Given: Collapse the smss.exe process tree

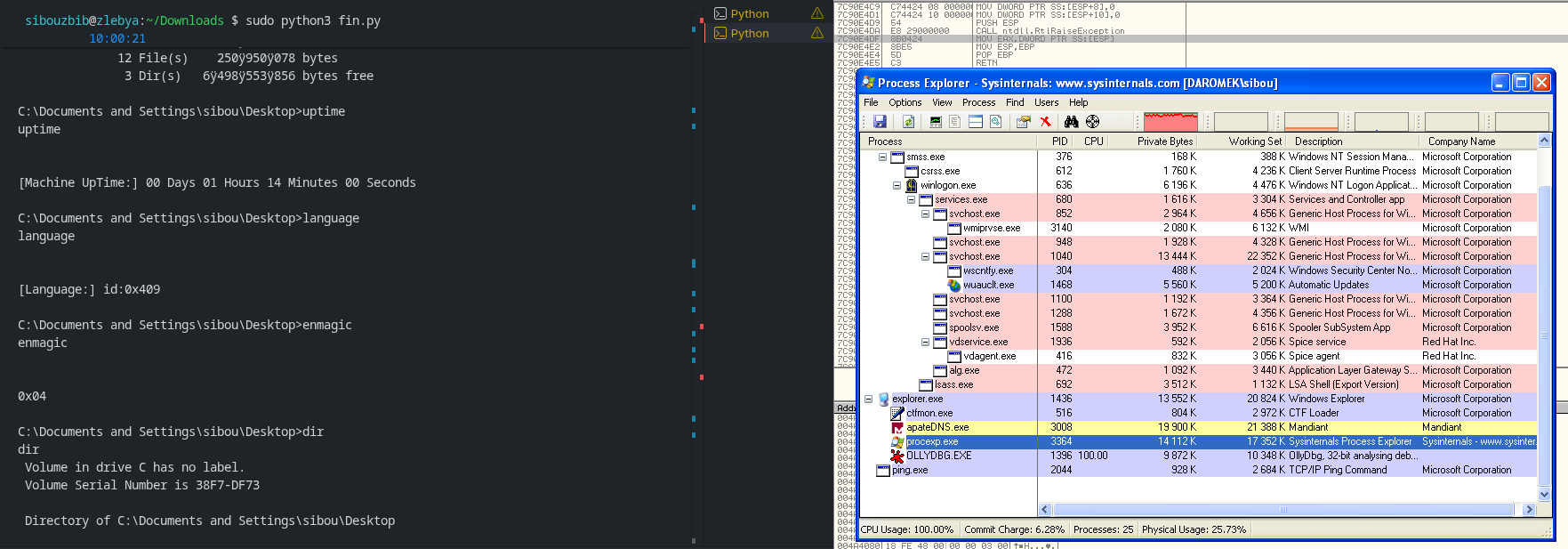Looking at the screenshot, I should 882,157.
